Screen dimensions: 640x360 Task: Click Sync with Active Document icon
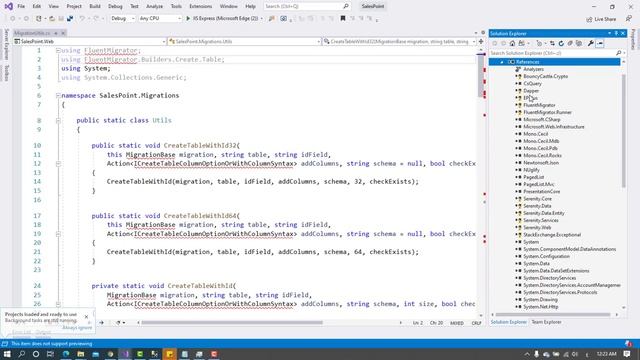[x=552, y=43]
